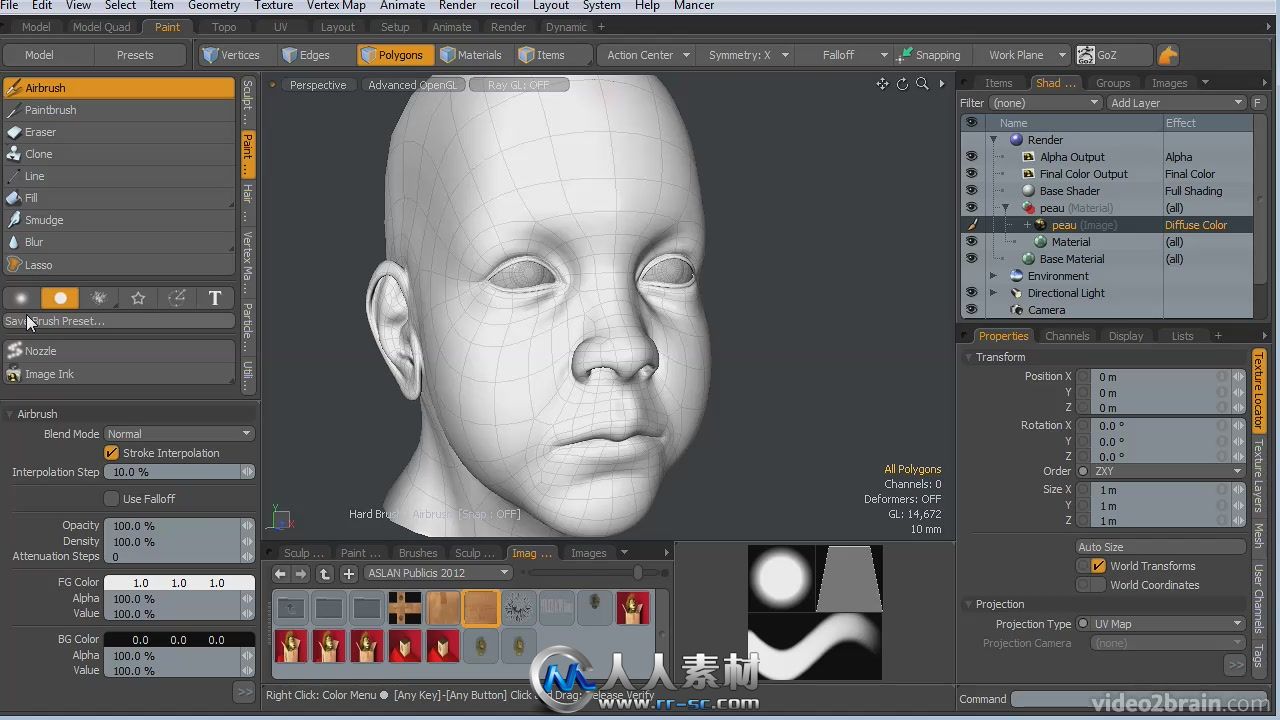Expand the Environment tree item

tap(994, 276)
